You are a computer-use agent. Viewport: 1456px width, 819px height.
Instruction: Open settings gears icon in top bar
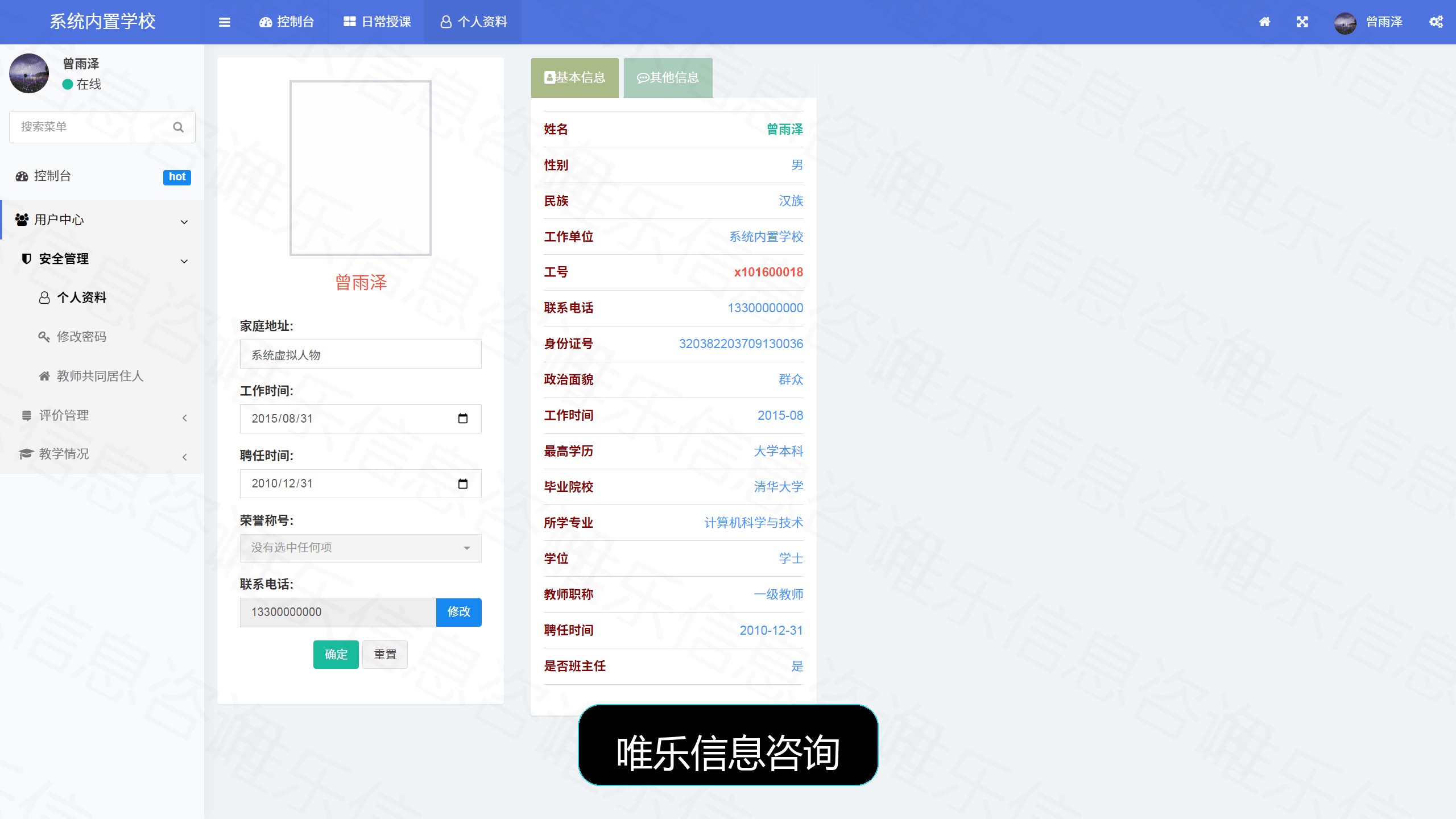coord(1436,22)
